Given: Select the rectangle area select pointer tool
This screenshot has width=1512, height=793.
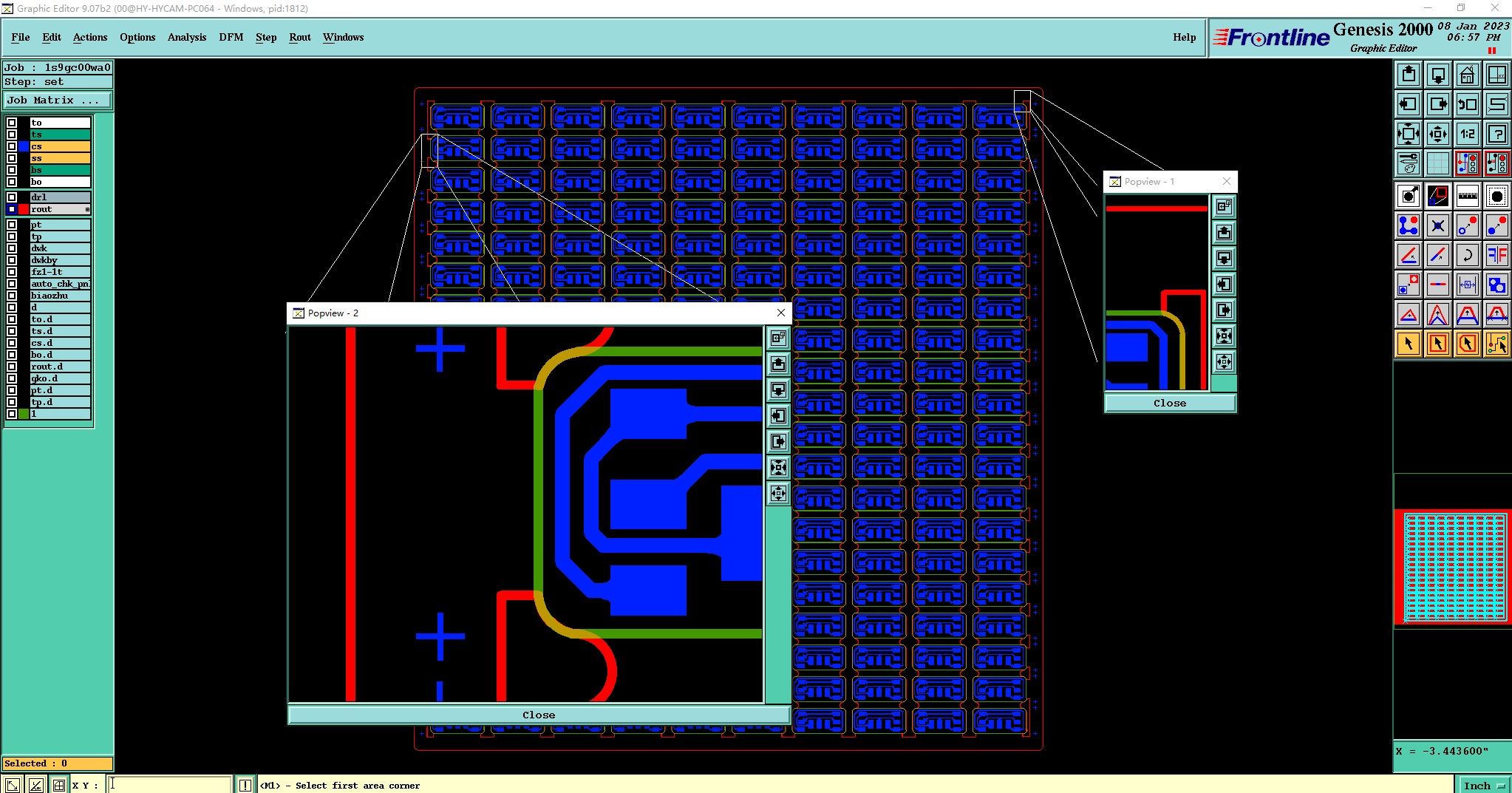Looking at the screenshot, I should (x=1438, y=344).
